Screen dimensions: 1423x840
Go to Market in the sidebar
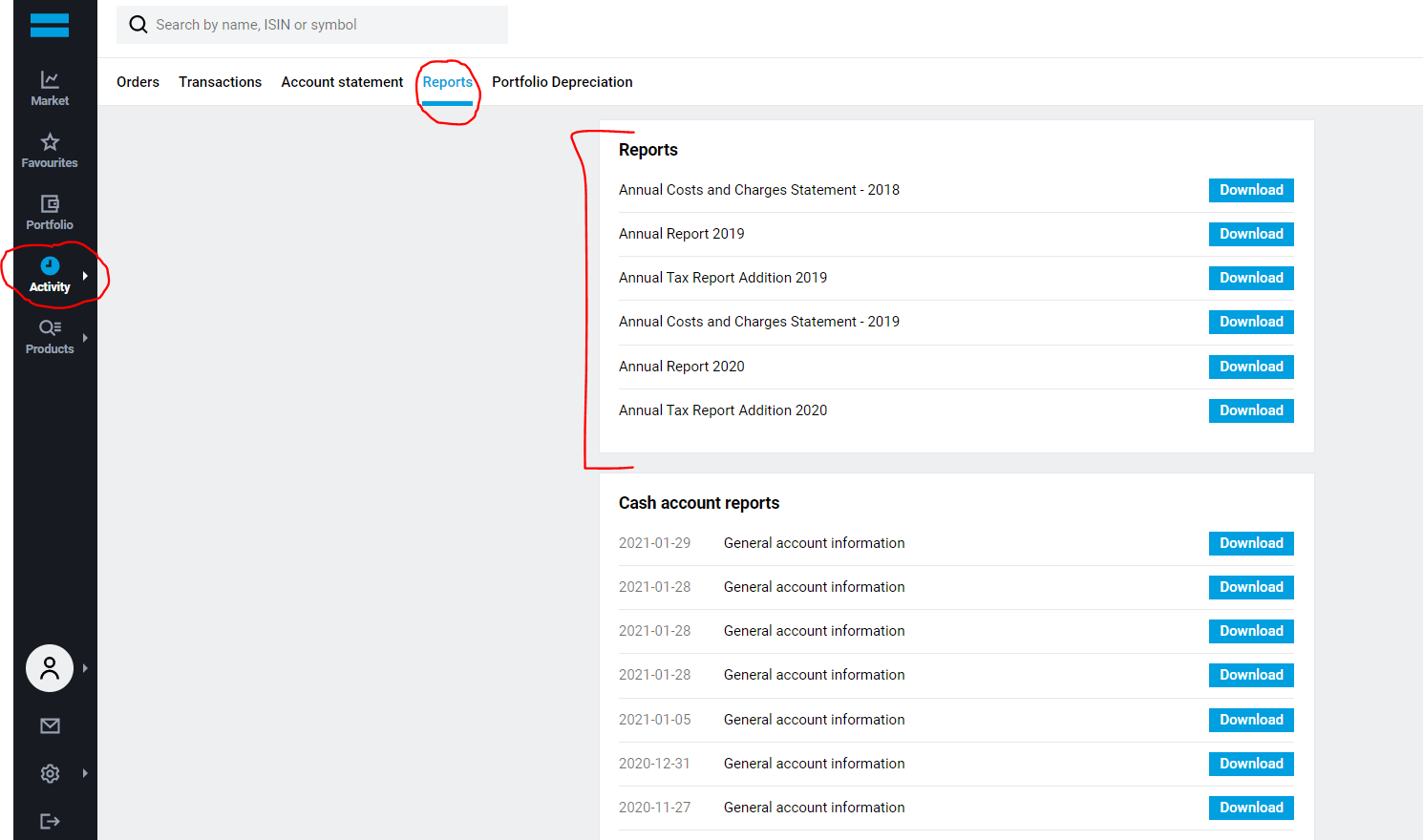50,88
